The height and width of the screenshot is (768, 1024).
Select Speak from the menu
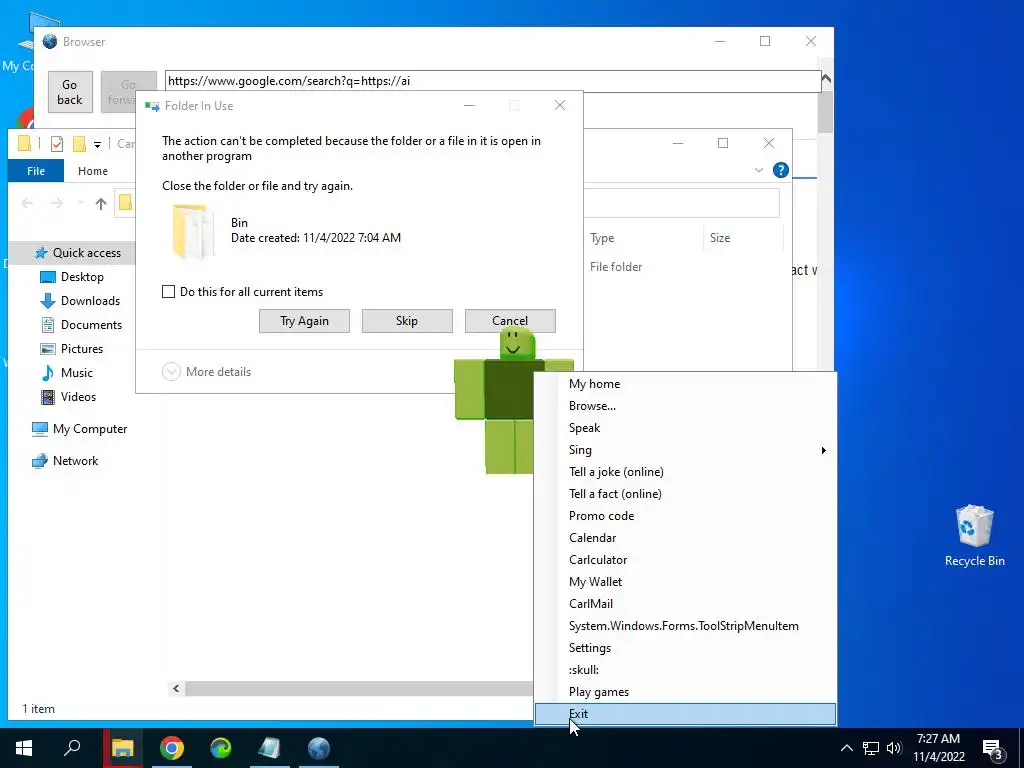tap(685, 428)
